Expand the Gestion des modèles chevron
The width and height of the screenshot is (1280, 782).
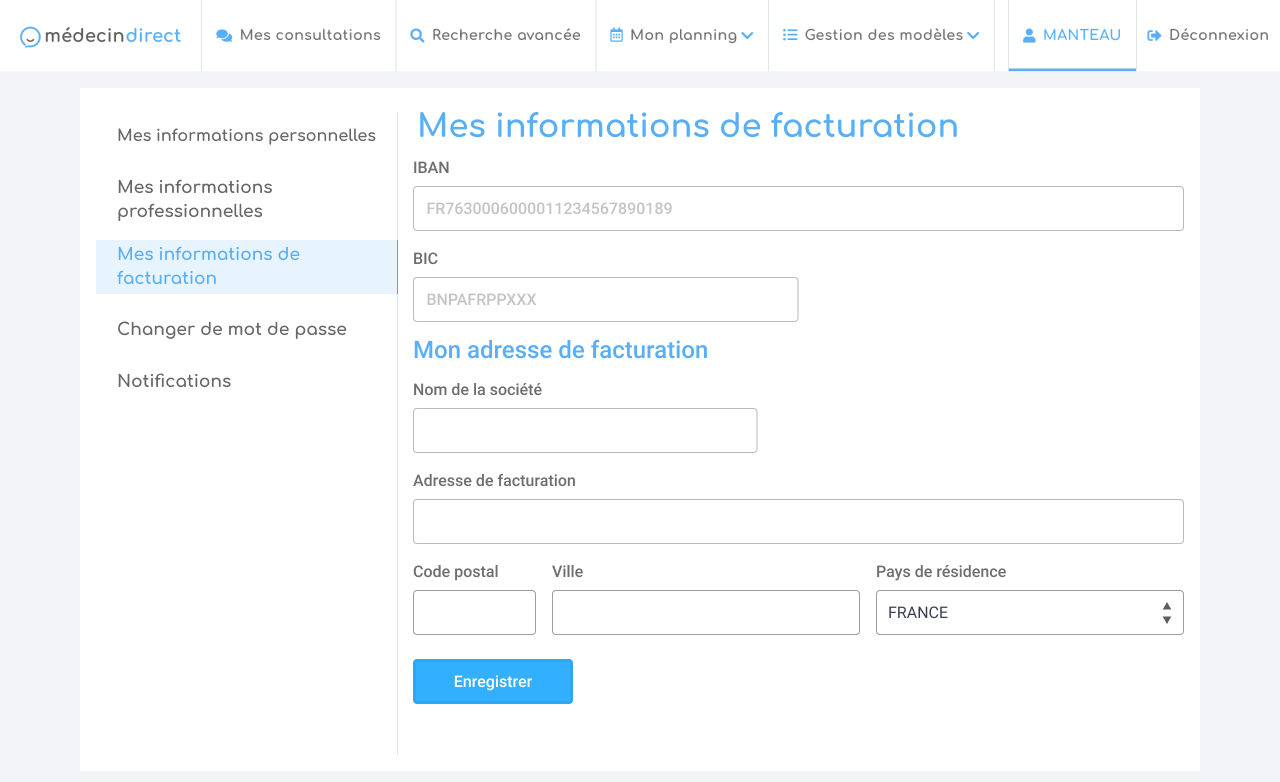(x=973, y=36)
